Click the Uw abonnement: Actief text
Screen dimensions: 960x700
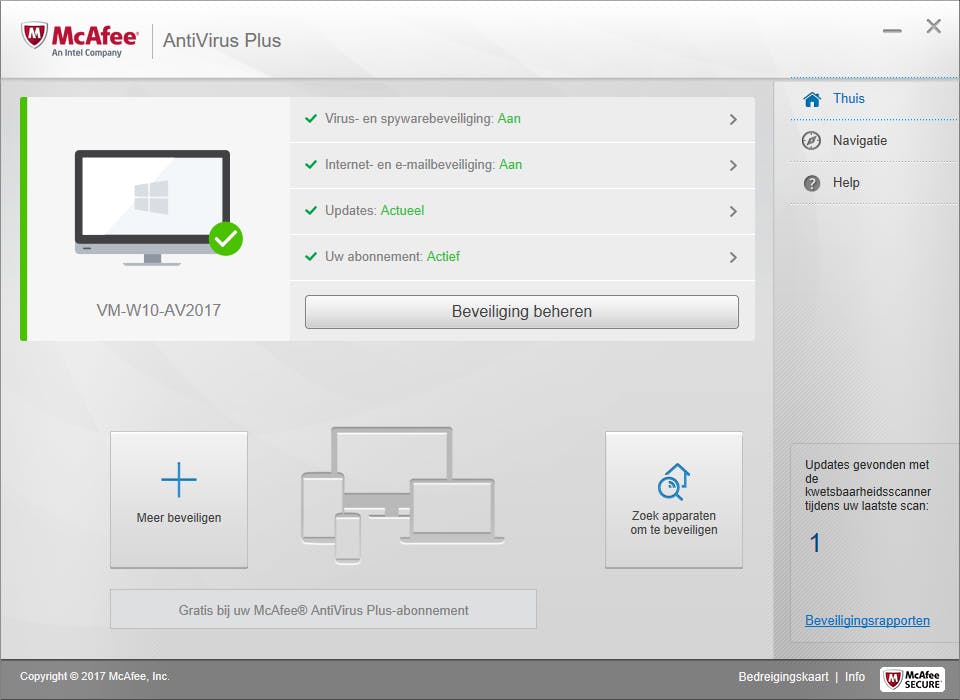tap(392, 257)
